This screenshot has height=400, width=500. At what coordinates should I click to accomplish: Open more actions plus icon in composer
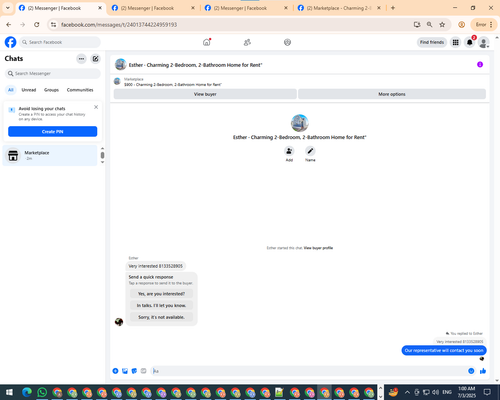(115, 371)
